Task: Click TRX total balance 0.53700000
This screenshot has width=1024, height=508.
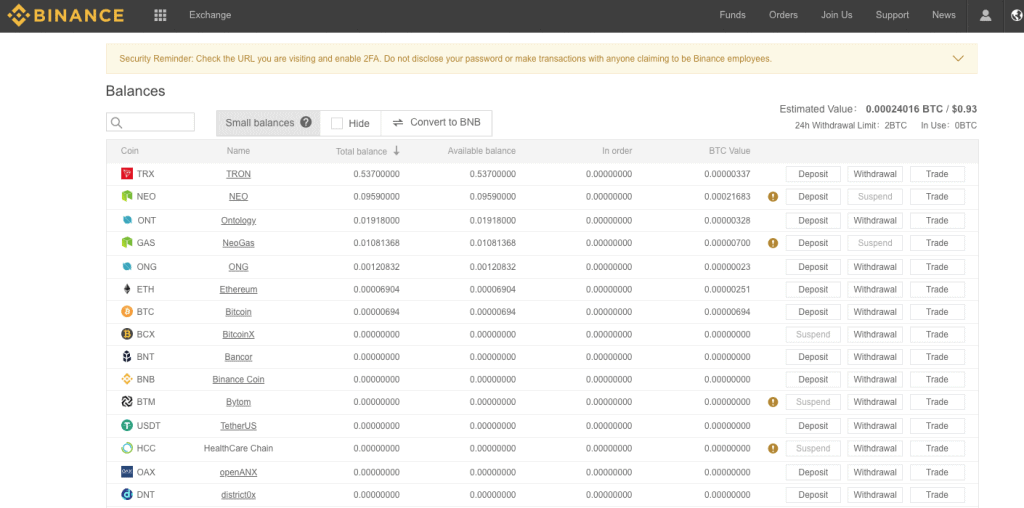Action: pos(377,174)
